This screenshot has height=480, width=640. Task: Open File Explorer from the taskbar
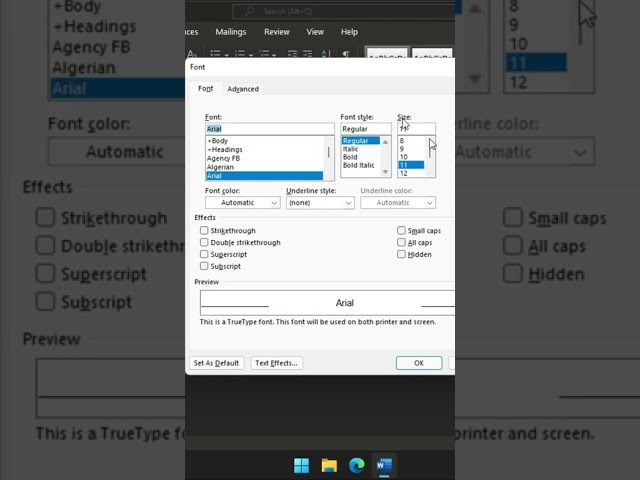(x=329, y=465)
